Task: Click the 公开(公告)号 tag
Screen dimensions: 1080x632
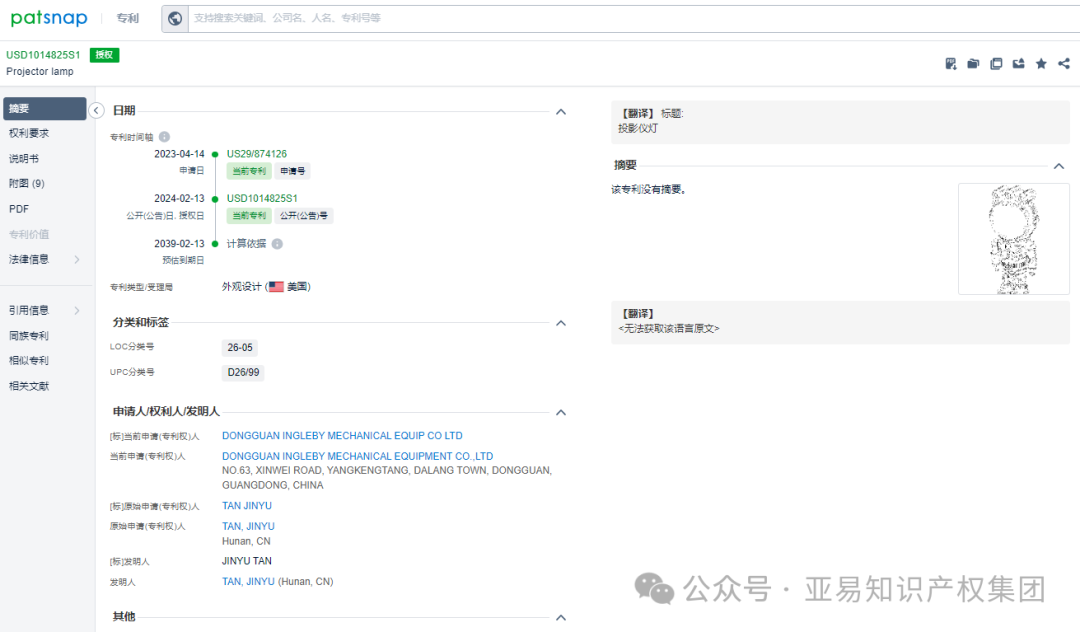Action: tap(304, 215)
